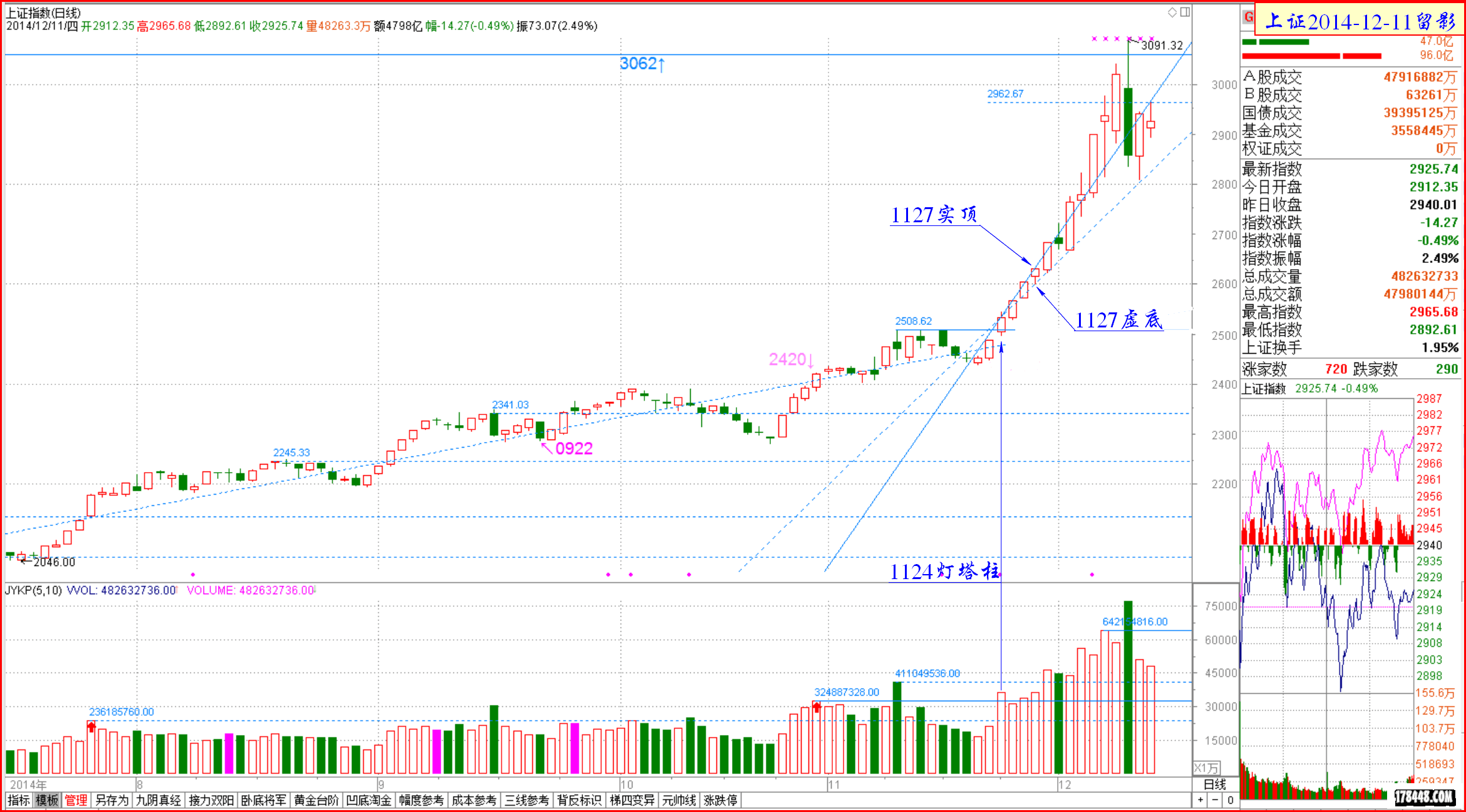Click the 国债成交 row
Screen dimensions: 1466x812
(1350, 113)
